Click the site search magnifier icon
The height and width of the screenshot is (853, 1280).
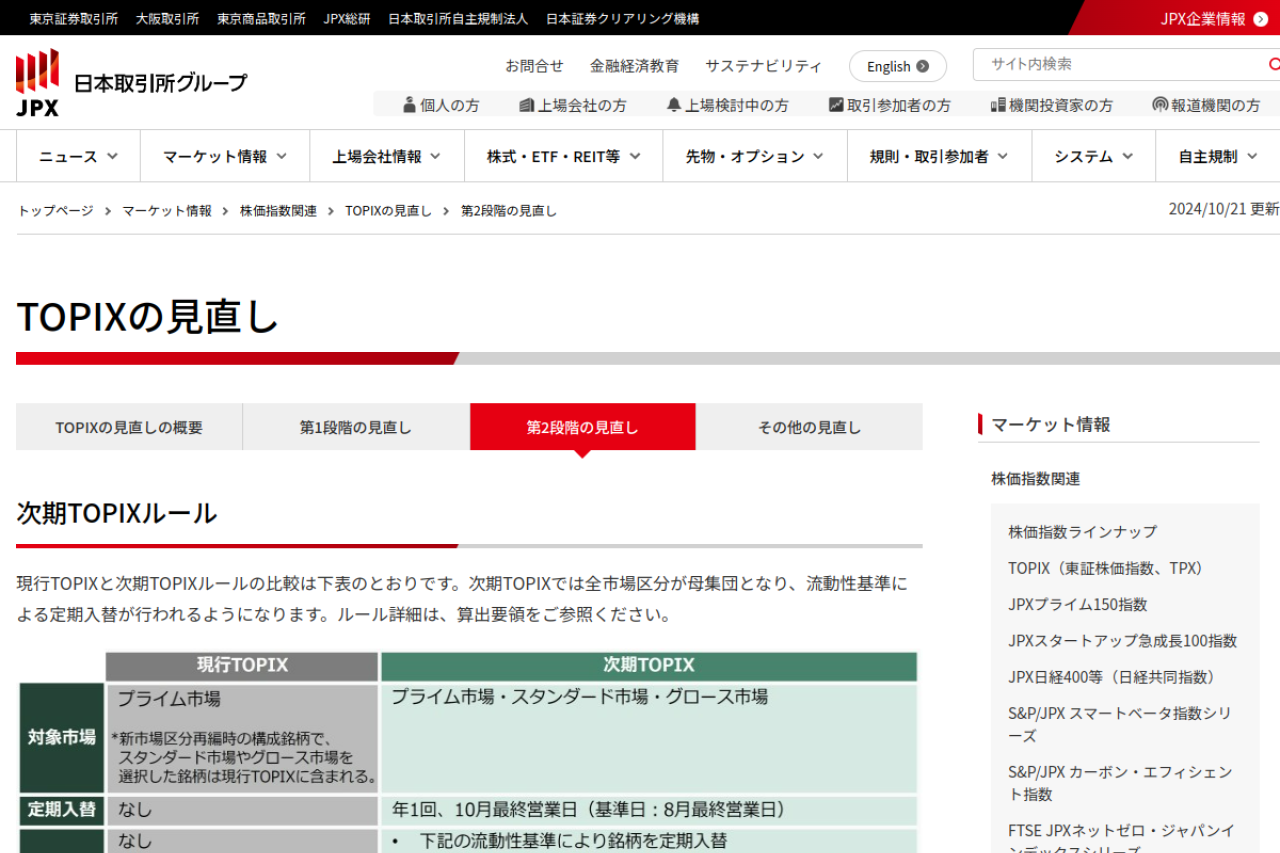pyautogui.click(x=1273, y=65)
